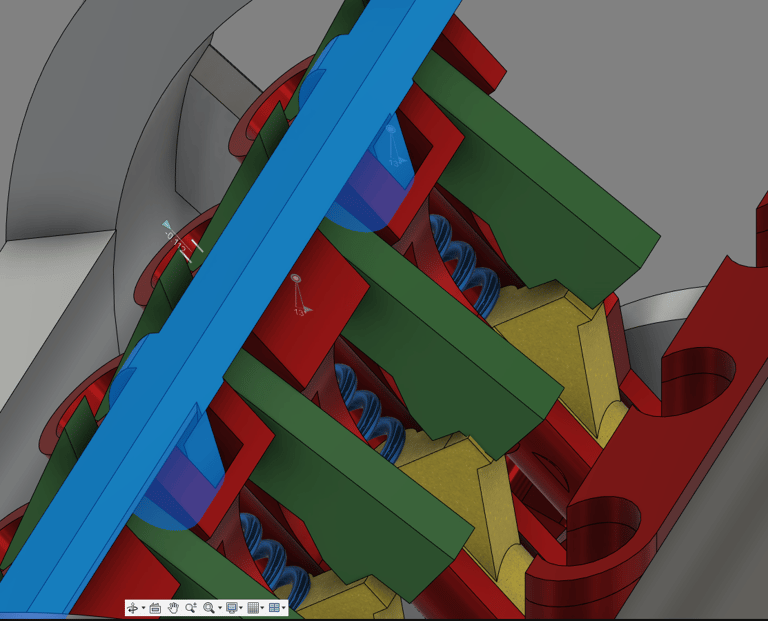Image resolution: width=768 pixels, height=621 pixels.
Task: Open Display Settings monitor icon
Action: point(232,608)
